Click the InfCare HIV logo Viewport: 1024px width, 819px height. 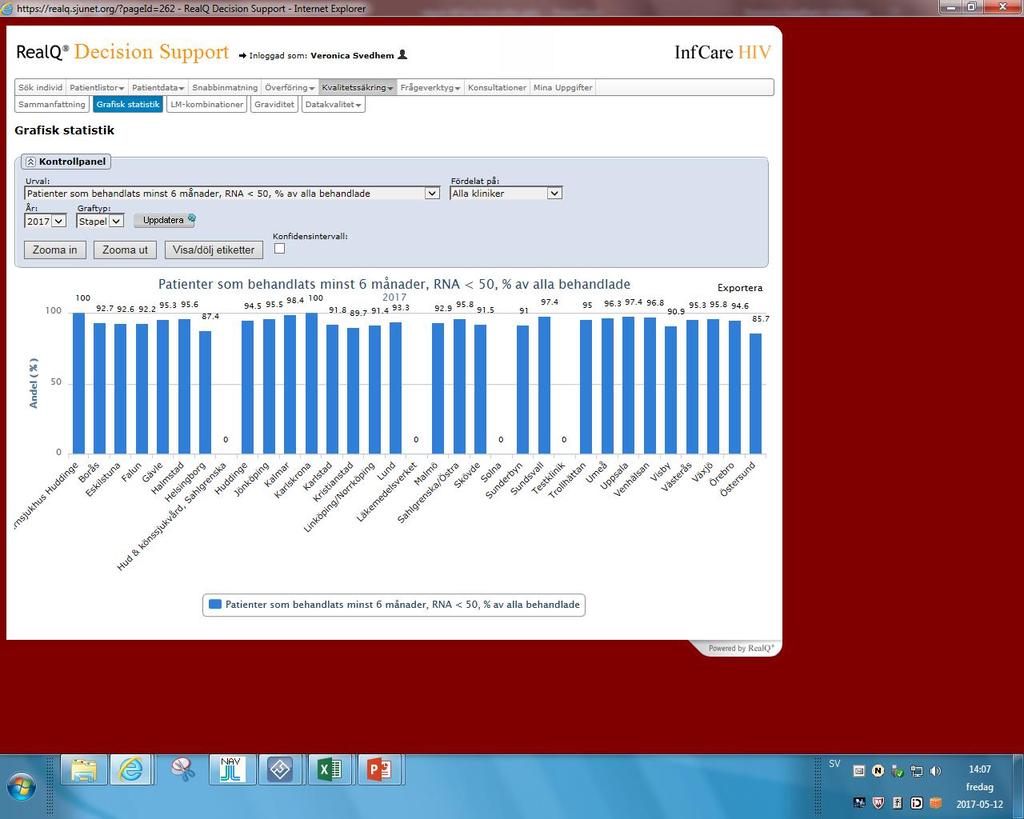point(722,52)
